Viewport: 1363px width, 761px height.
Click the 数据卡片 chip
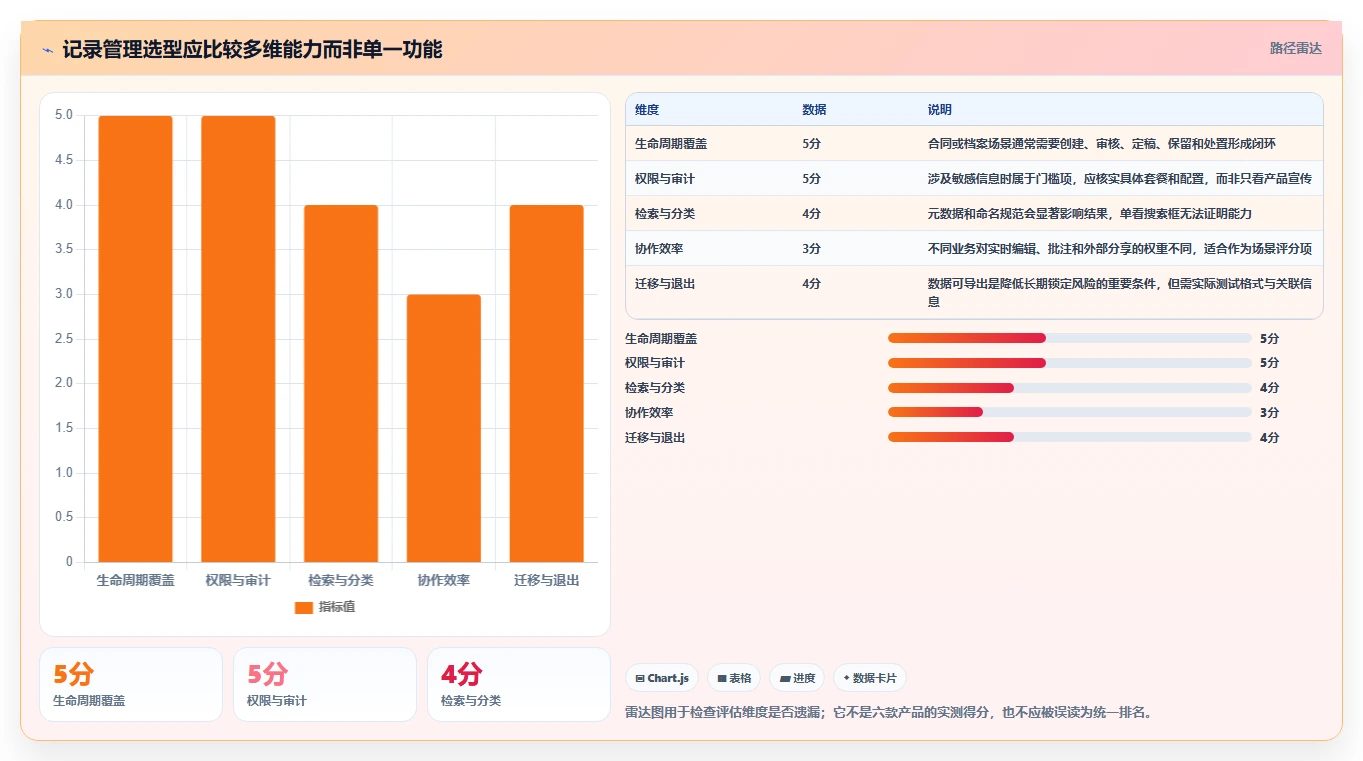[870, 678]
